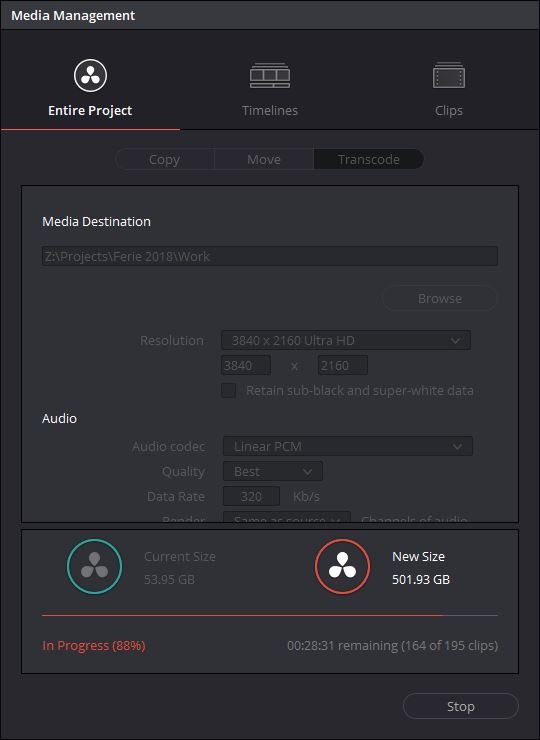
Task: Switch to the Entire Project tab label
Action: pyautogui.click(x=90, y=110)
